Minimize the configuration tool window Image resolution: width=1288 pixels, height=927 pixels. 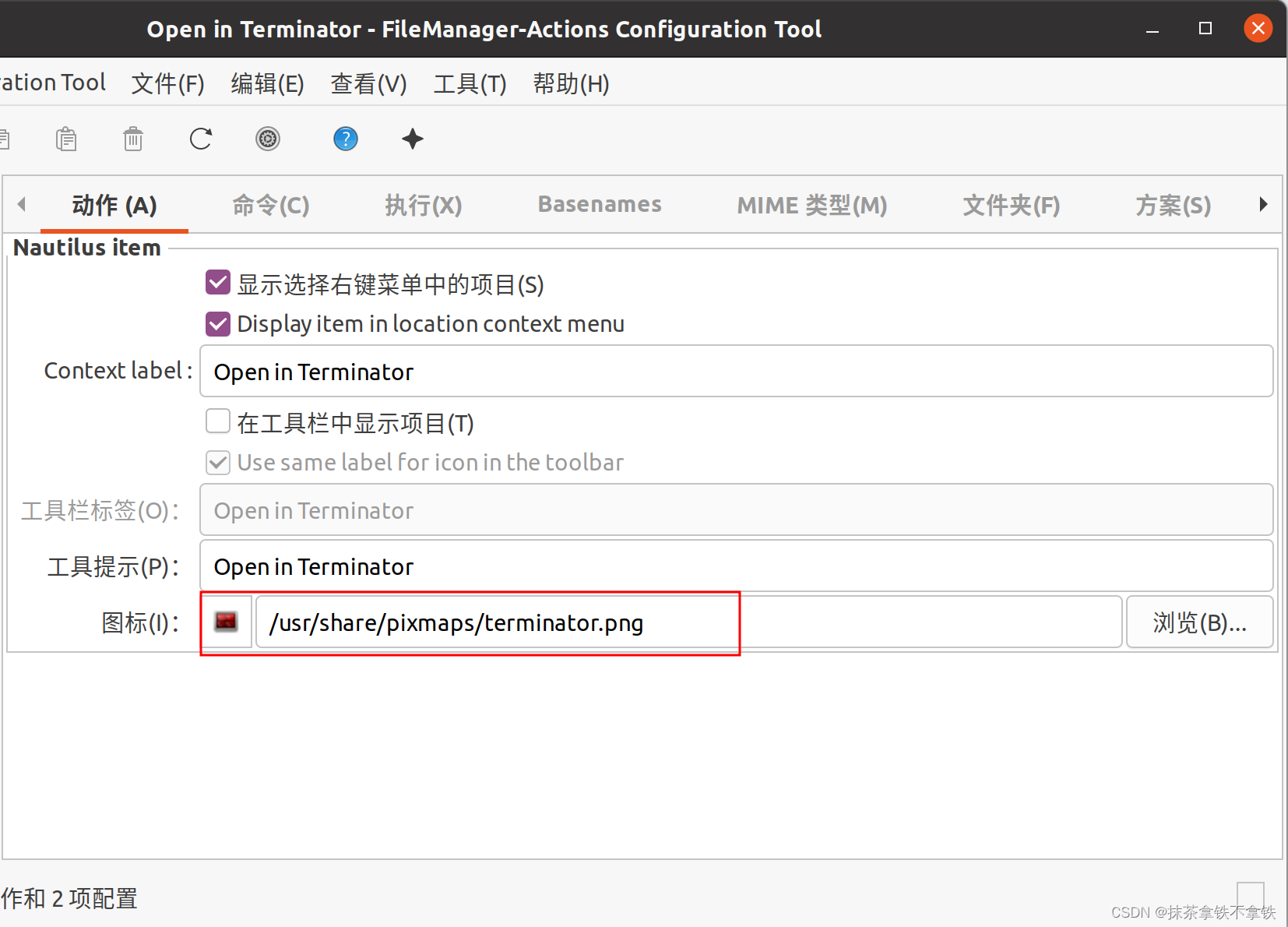click(x=1153, y=30)
